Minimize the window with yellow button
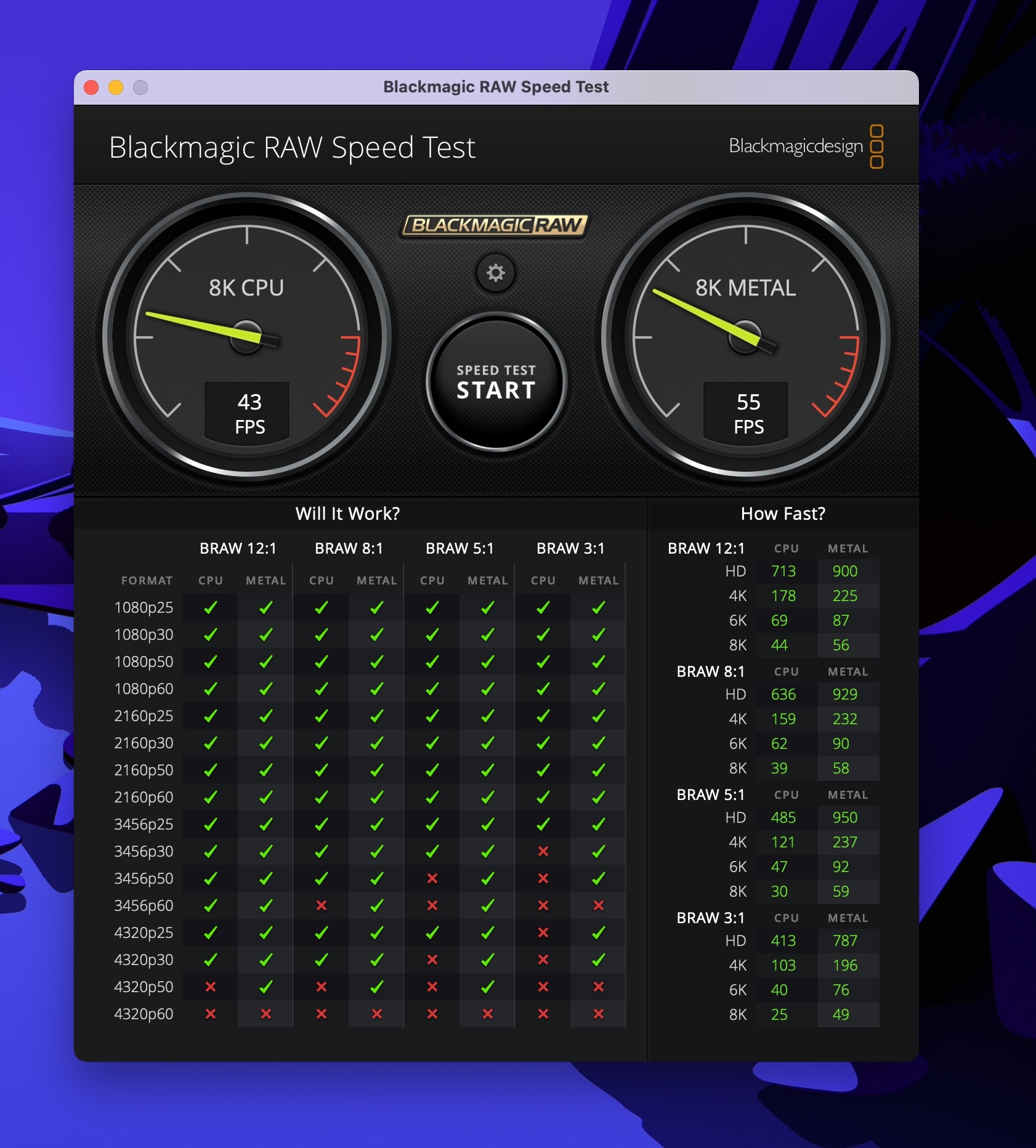 click(116, 87)
